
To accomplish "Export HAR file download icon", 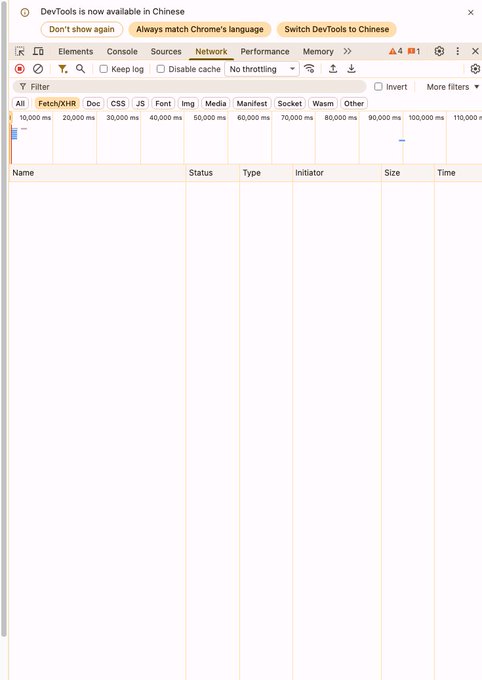I will point(351,69).
